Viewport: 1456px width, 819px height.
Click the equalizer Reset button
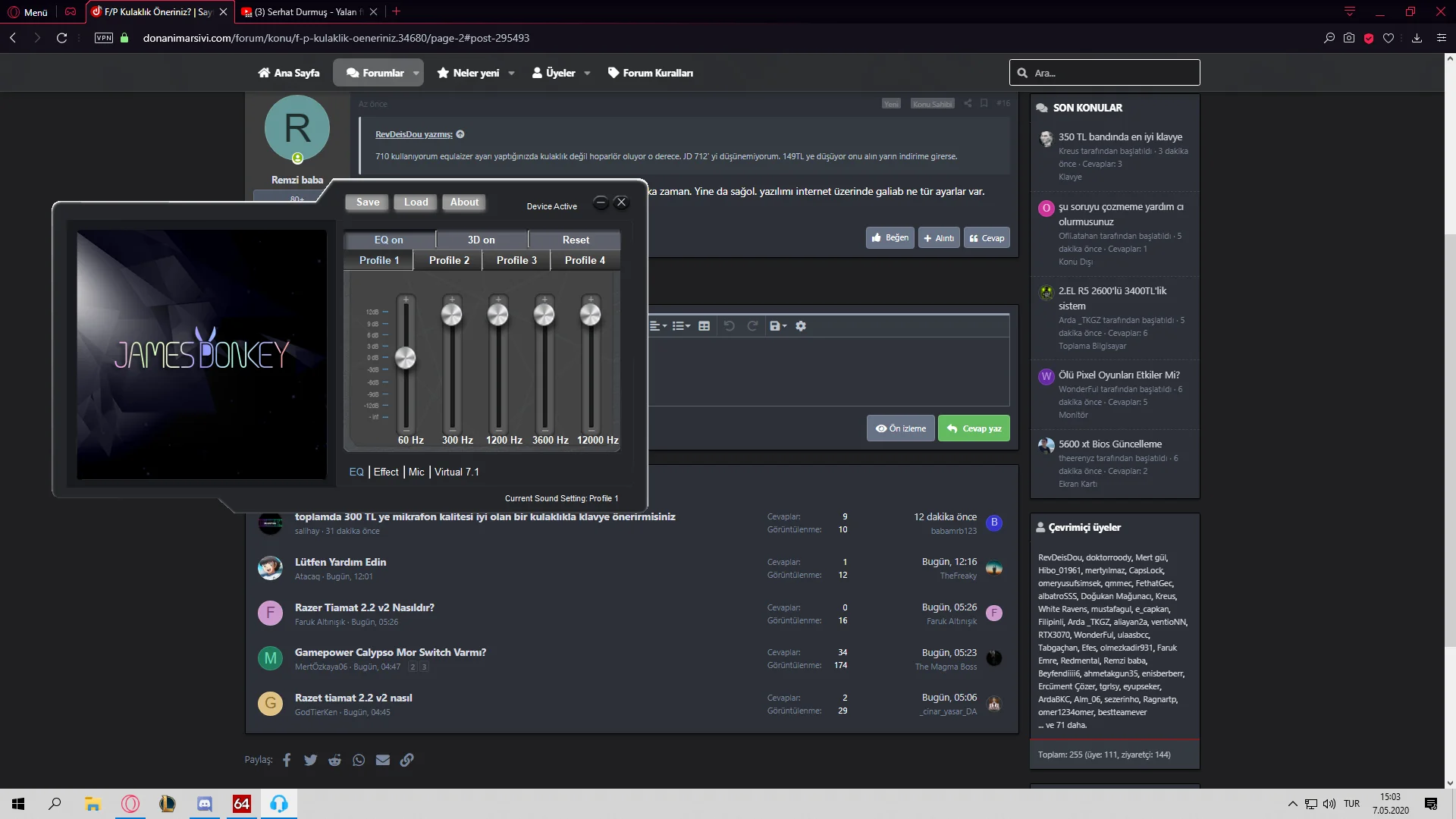576,240
